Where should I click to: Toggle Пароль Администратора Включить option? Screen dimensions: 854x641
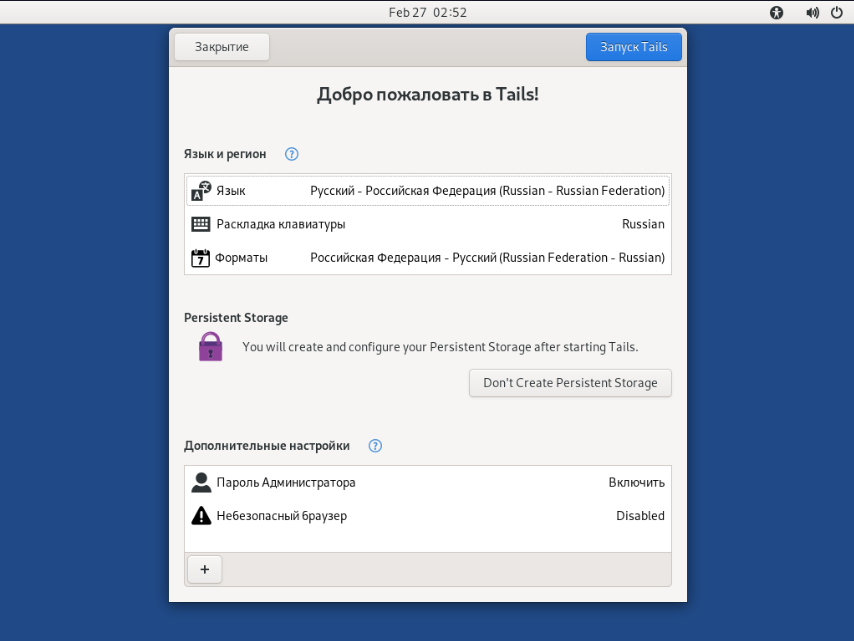(x=636, y=483)
